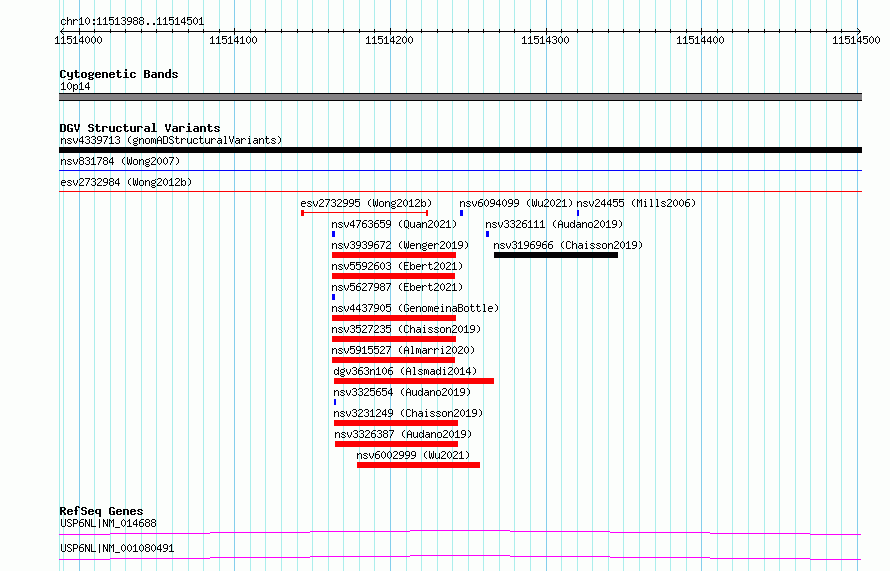
Task: Click the blue marker under nsv3326111
Action: tap(487, 234)
